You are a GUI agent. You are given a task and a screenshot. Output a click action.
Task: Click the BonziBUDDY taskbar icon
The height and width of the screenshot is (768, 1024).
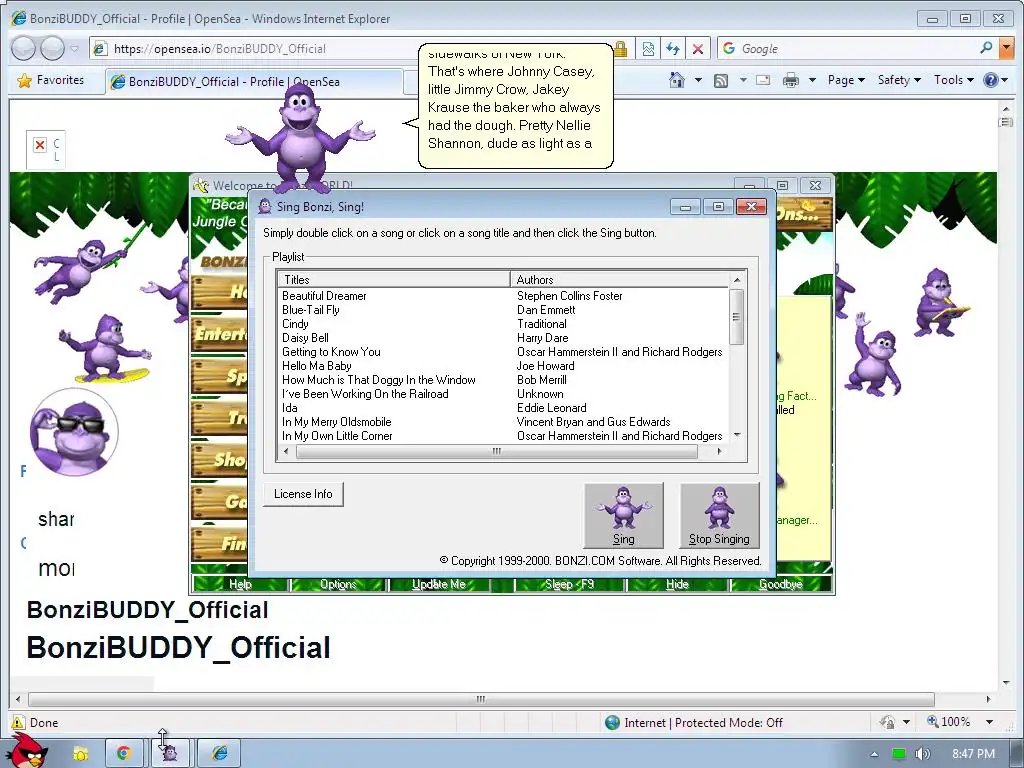coord(170,753)
